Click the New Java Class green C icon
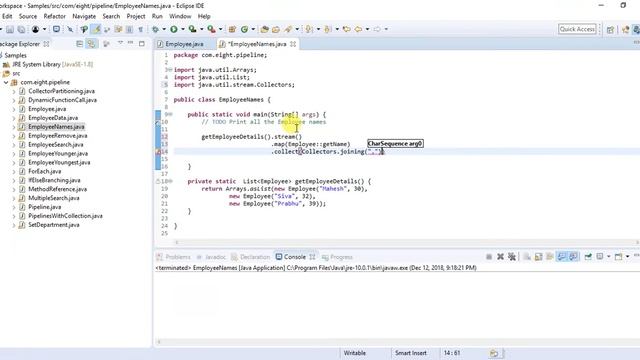This screenshot has width=640, height=360. [244, 29]
